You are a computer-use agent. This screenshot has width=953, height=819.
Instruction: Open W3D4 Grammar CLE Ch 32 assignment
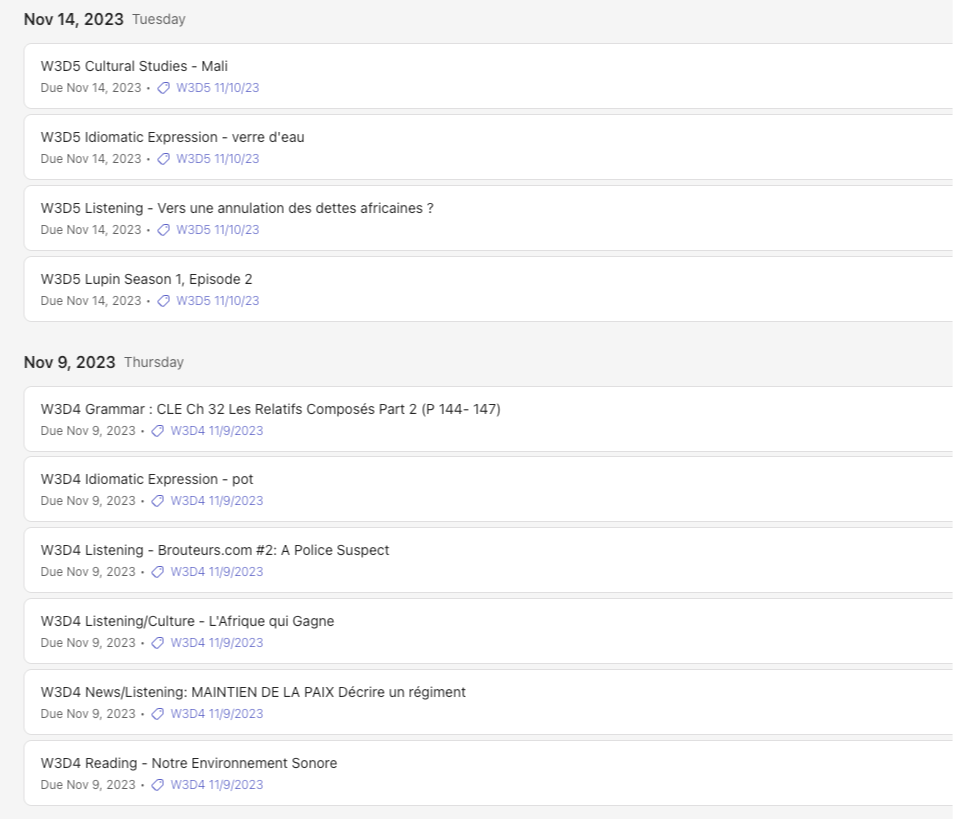pyautogui.click(x=270, y=410)
